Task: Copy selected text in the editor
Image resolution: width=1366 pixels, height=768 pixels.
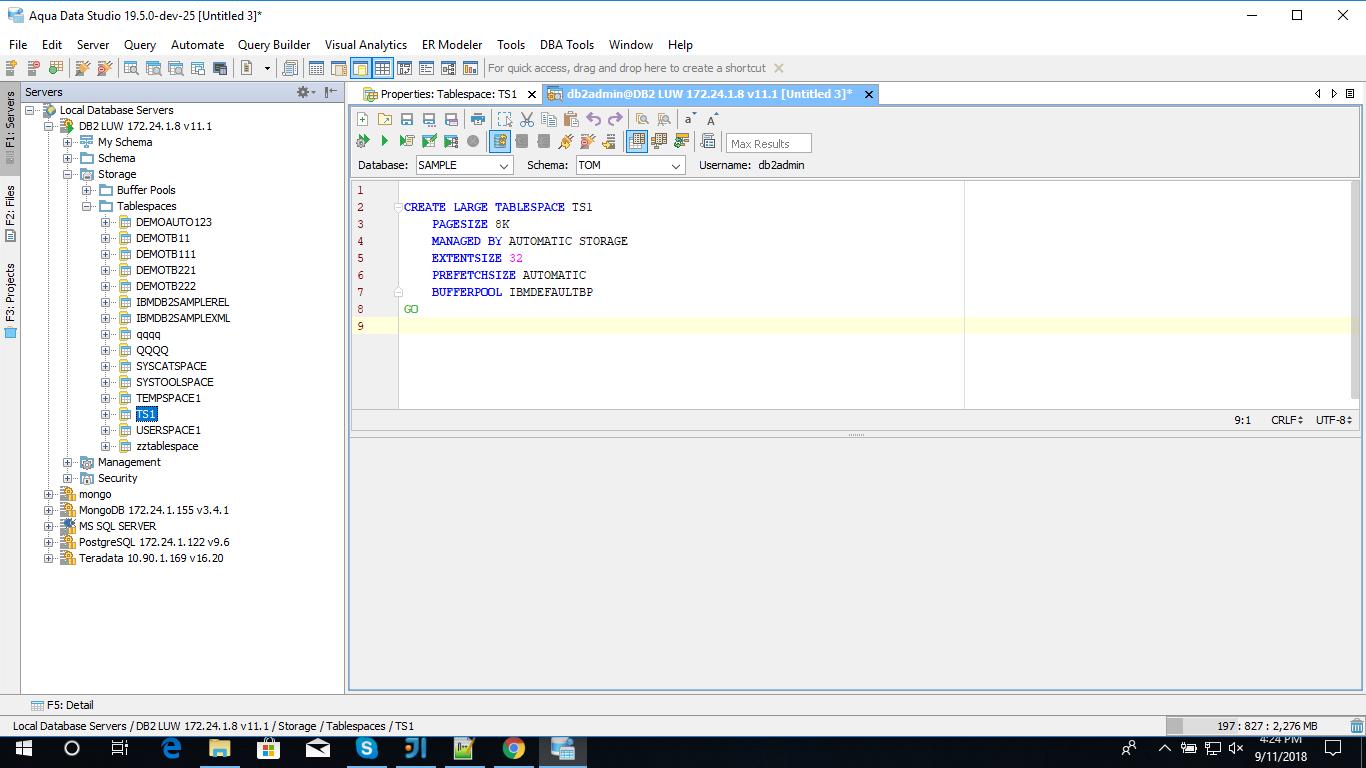Action: [x=549, y=119]
